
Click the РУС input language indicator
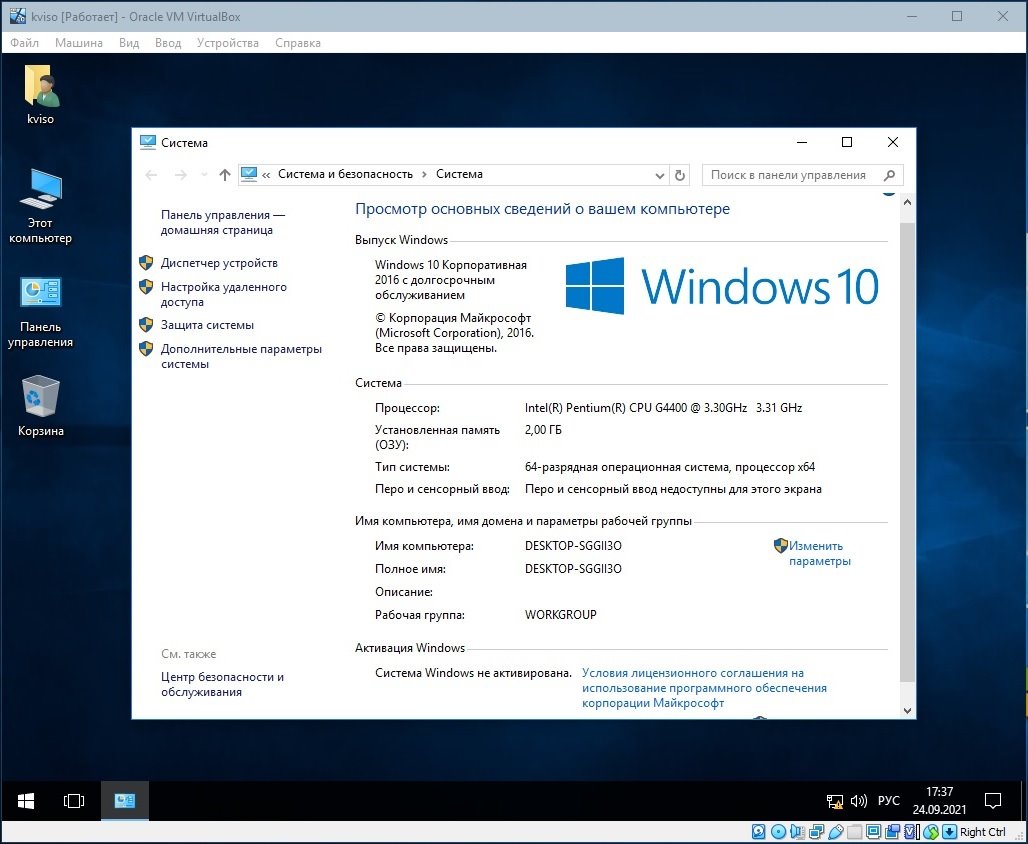(888, 801)
